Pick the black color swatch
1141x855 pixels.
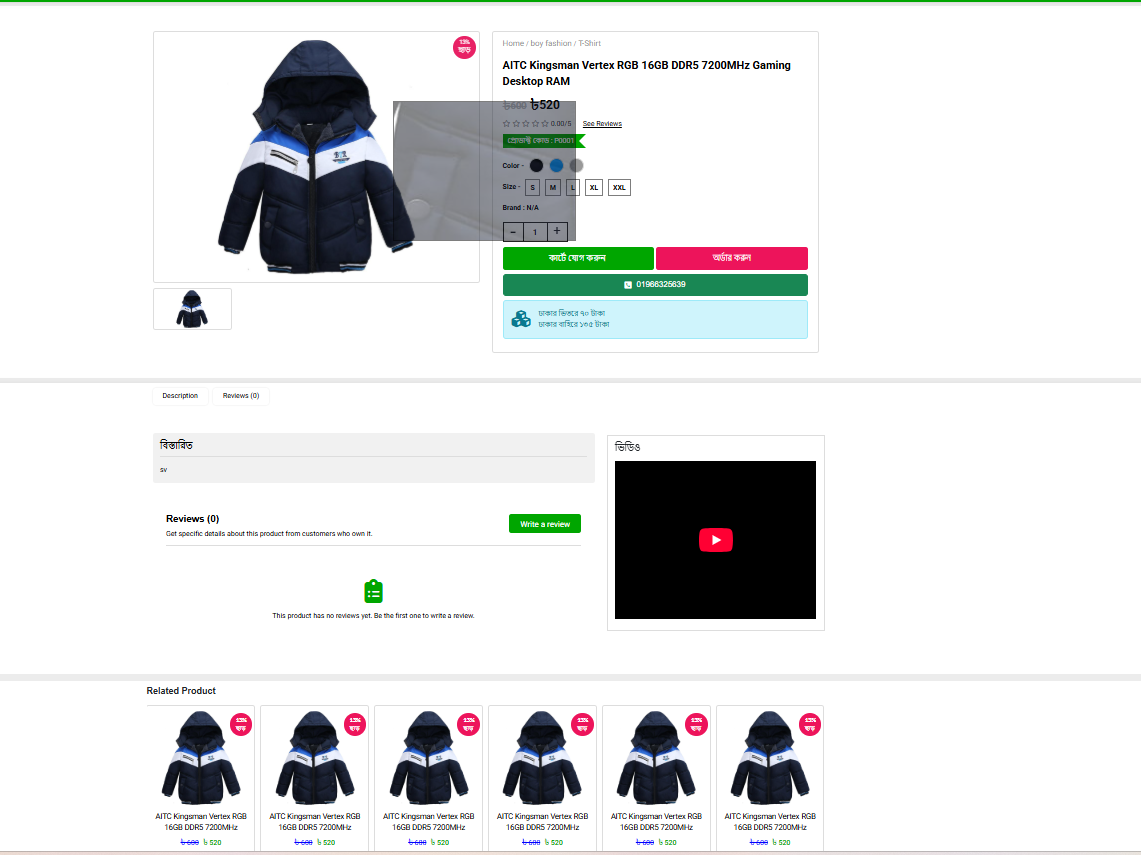[536, 166]
